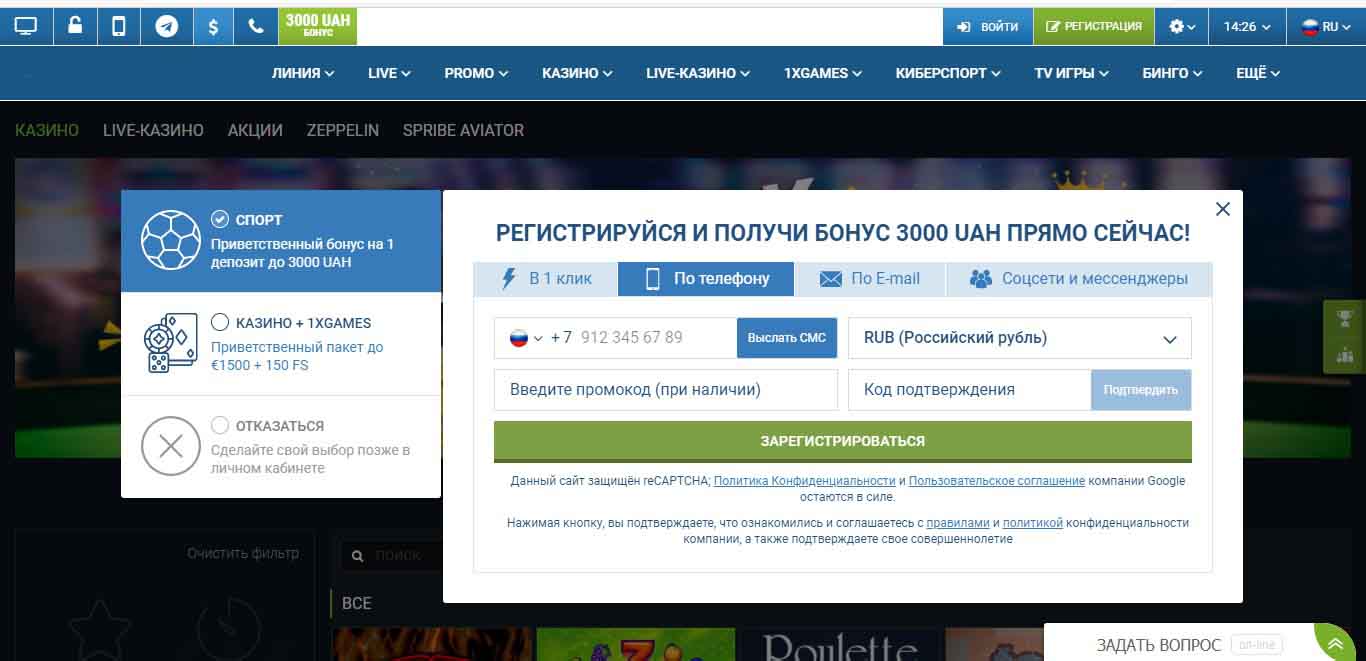This screenshot has width=1366, height=661.
Task: Open the settings gear dropdown
Action: coord(1182,27)
